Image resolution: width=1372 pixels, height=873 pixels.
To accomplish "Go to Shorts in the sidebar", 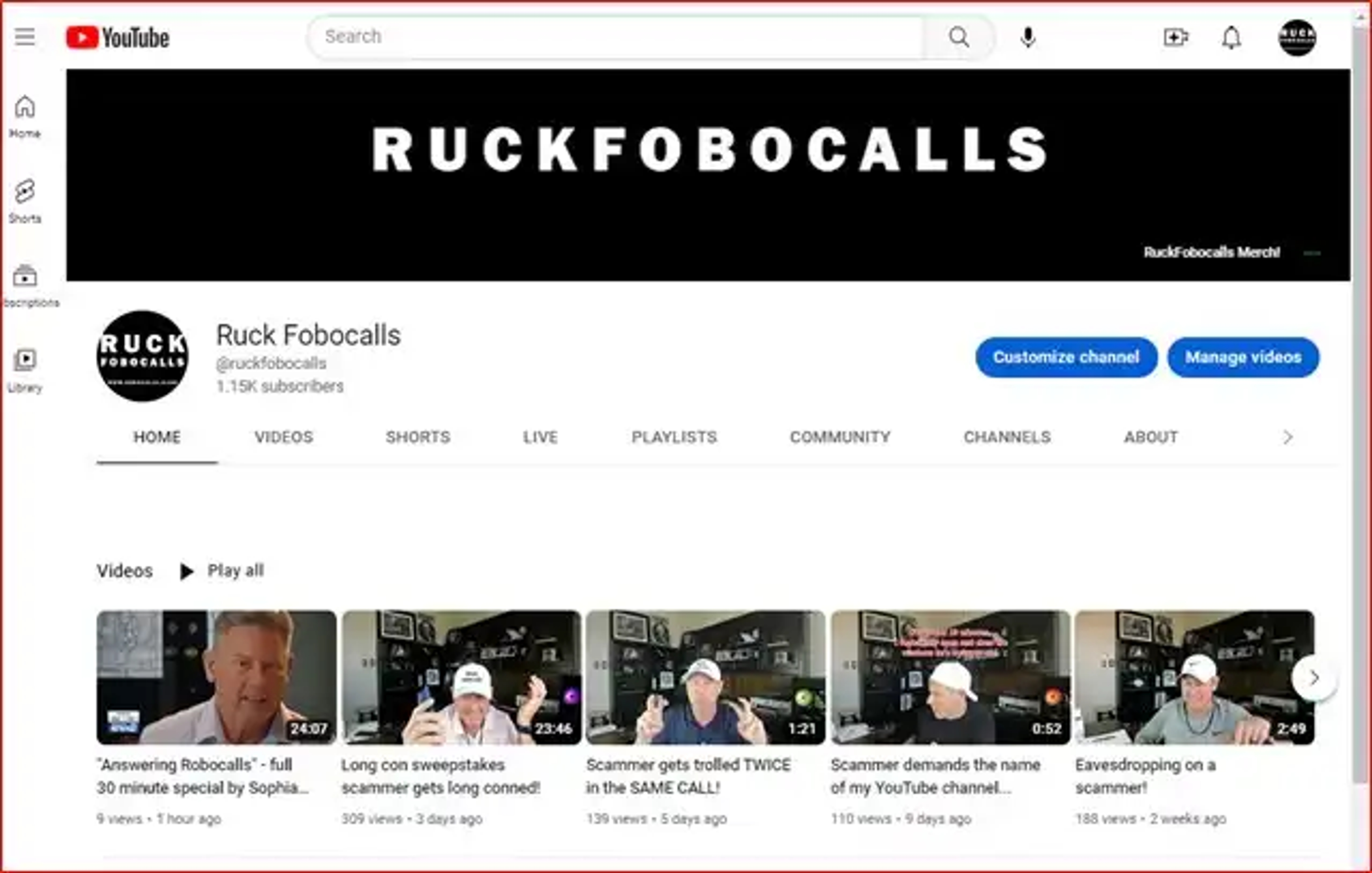I will pos(25,200).
